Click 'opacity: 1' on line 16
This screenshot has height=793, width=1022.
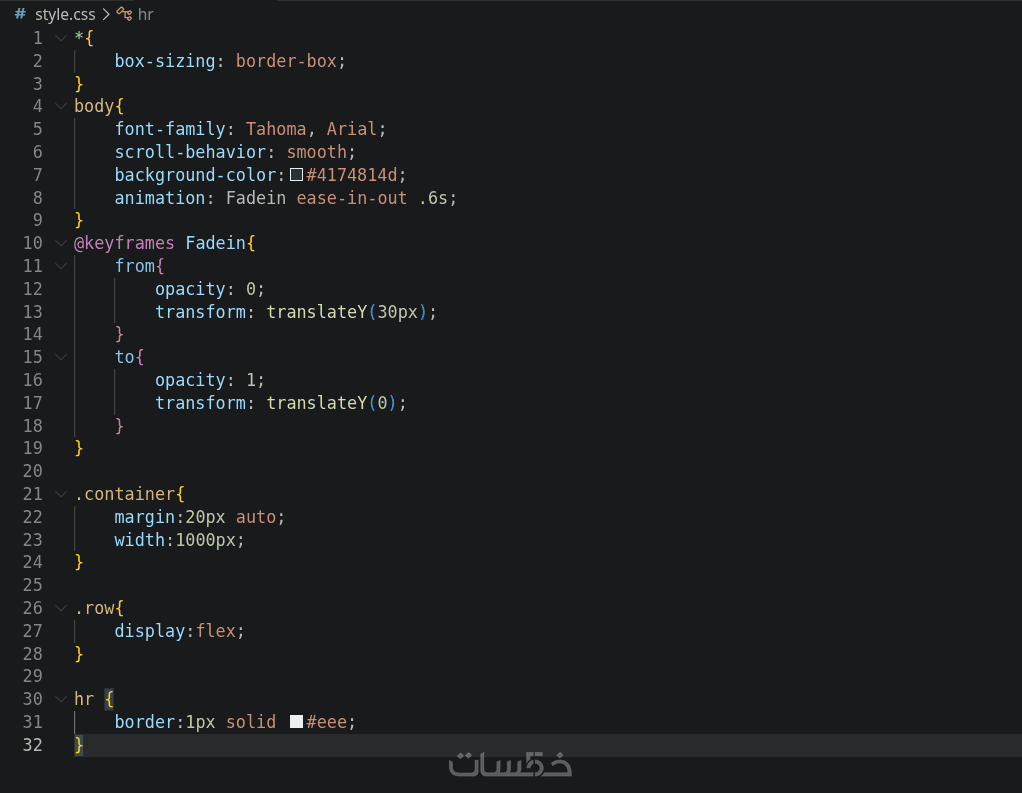[x=205, y=380]
